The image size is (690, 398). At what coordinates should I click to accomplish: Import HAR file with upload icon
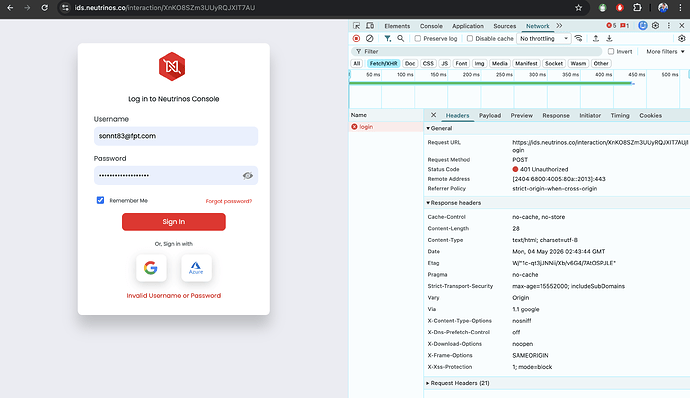596,39
